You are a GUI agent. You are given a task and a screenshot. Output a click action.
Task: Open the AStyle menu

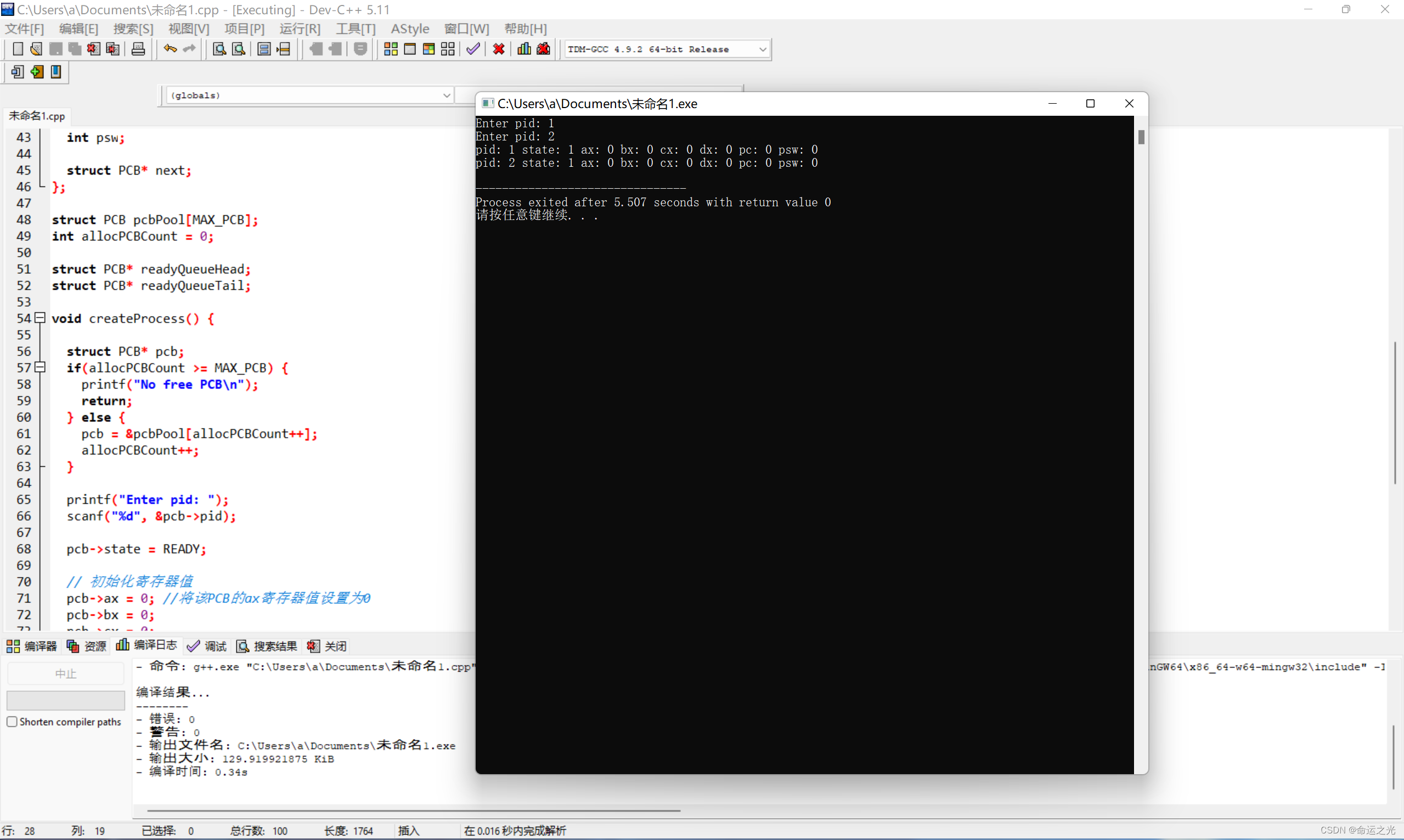click(x=410, y=29)
